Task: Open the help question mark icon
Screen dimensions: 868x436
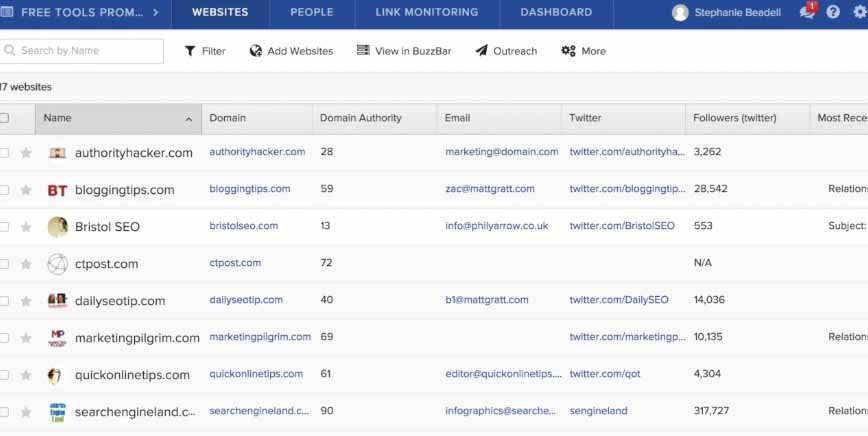Action: [833, 12]
